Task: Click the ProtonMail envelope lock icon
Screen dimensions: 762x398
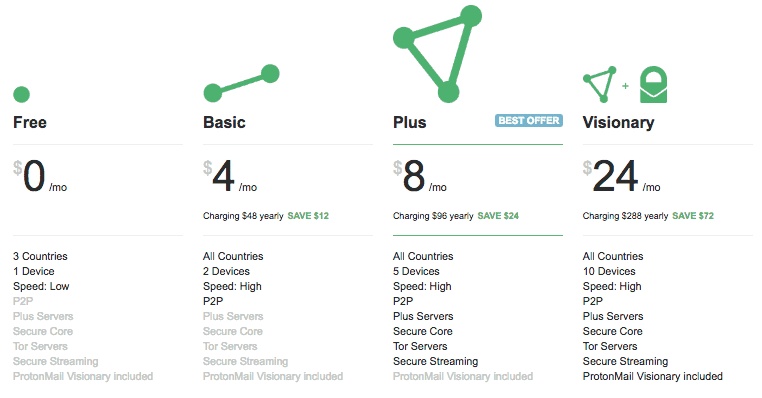Action: (x=653, y=85)
